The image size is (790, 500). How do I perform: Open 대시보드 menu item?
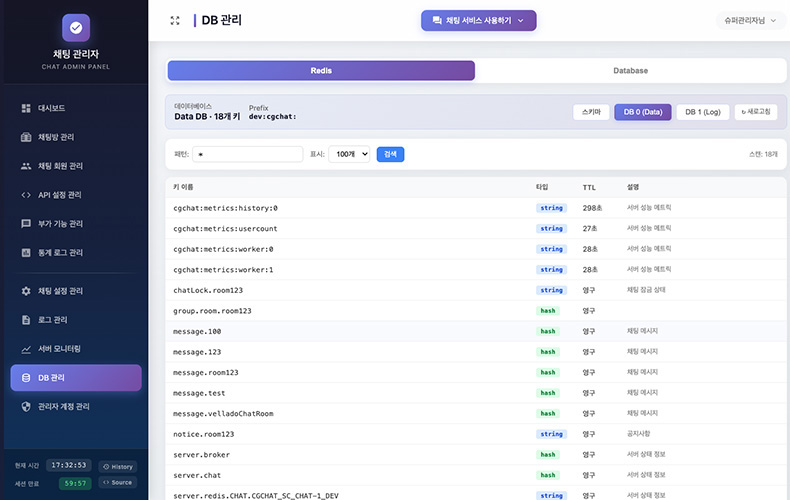[76, 108]
